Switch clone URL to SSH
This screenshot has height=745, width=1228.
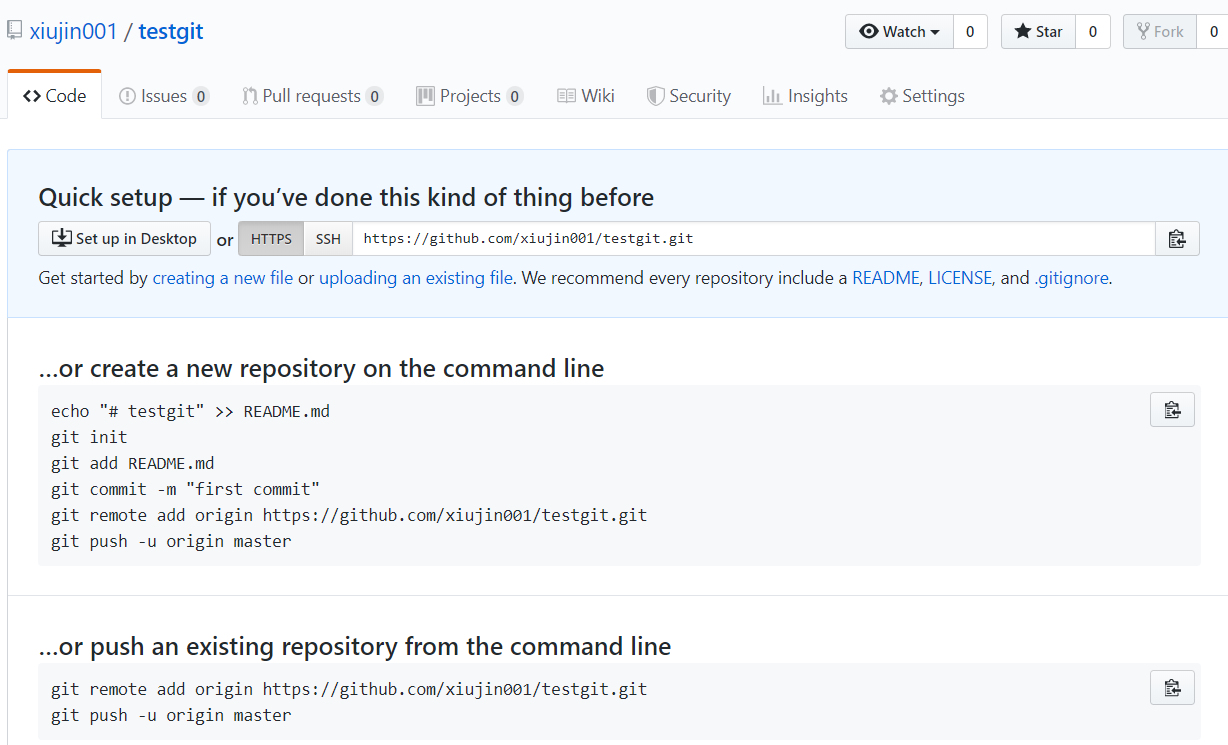click(328, 239)
